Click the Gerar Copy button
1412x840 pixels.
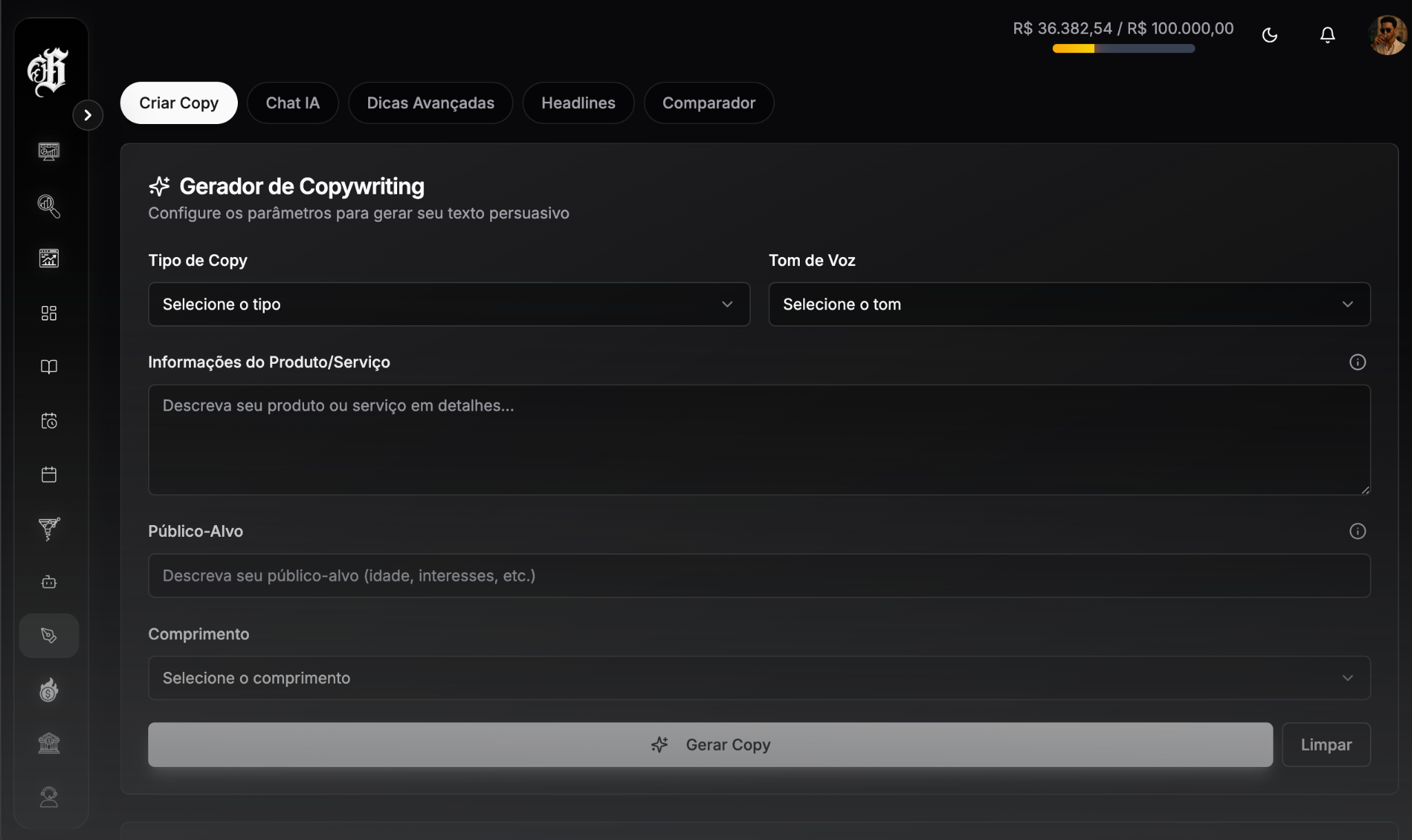pyautogui.click(x=710, y=745)
